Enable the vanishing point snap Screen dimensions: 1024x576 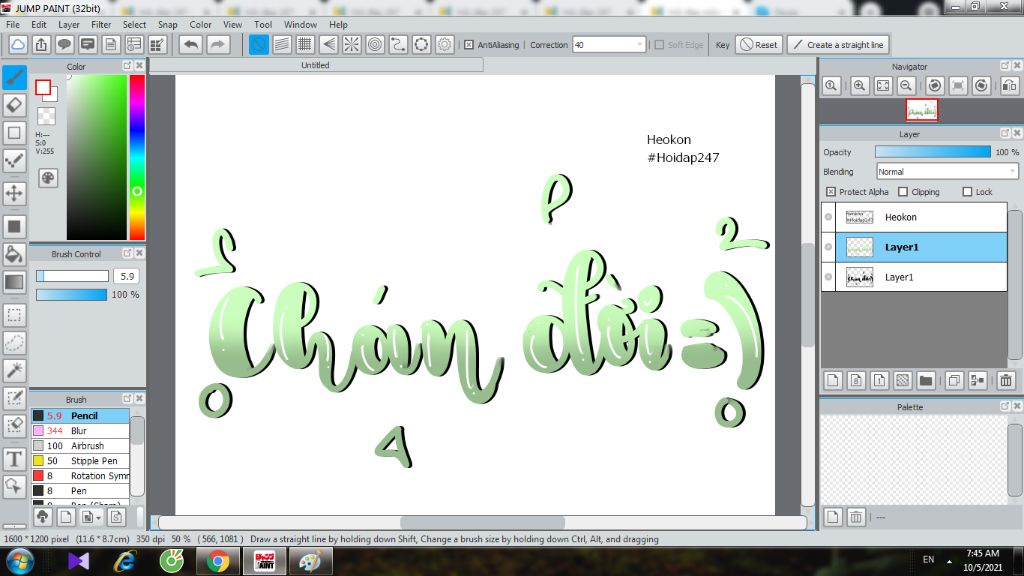(328, 44)
